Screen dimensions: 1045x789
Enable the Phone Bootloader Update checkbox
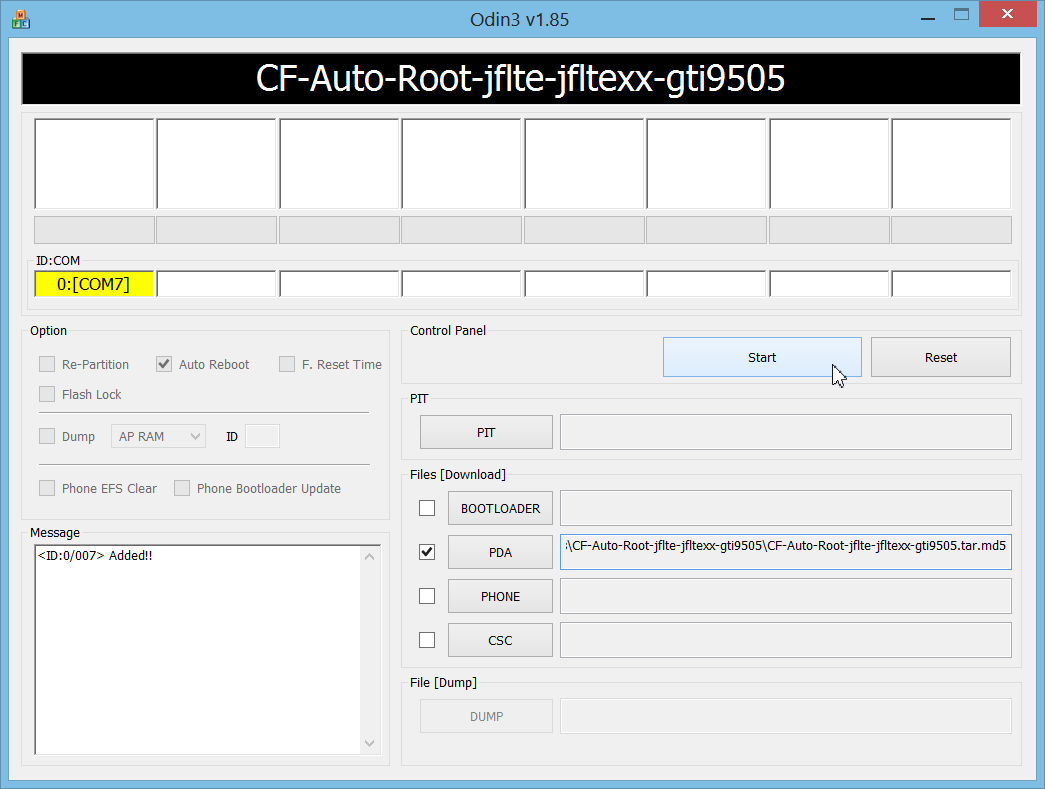(x=181, y=488)
